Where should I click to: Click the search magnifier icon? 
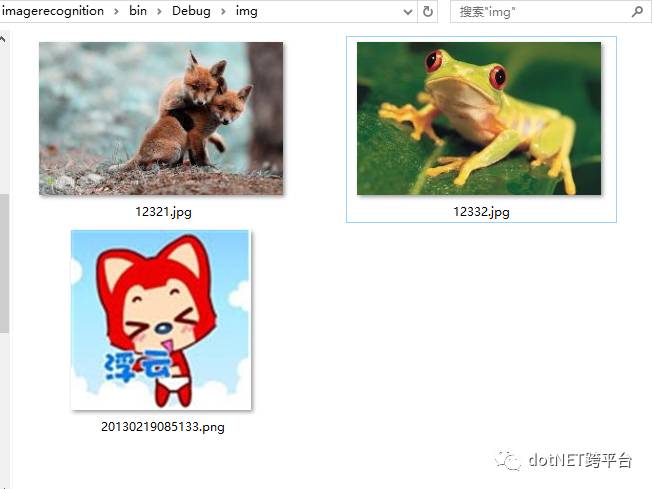pos(637,12)
